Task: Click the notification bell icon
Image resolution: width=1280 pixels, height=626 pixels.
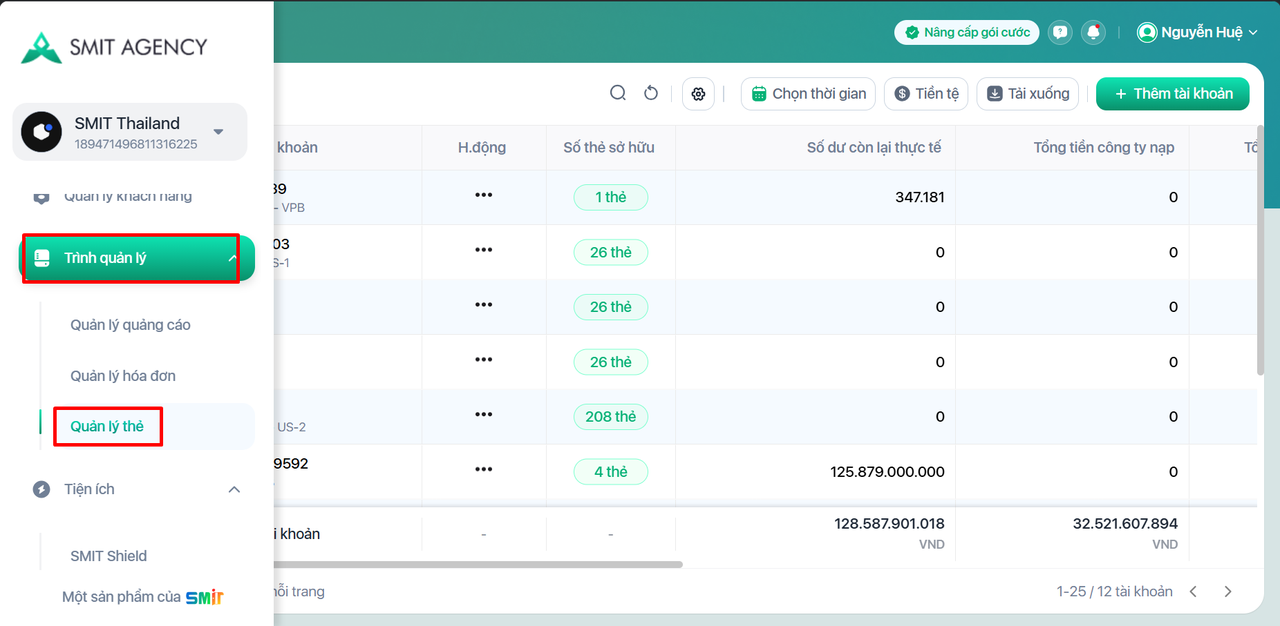Action: [1093, 32]
